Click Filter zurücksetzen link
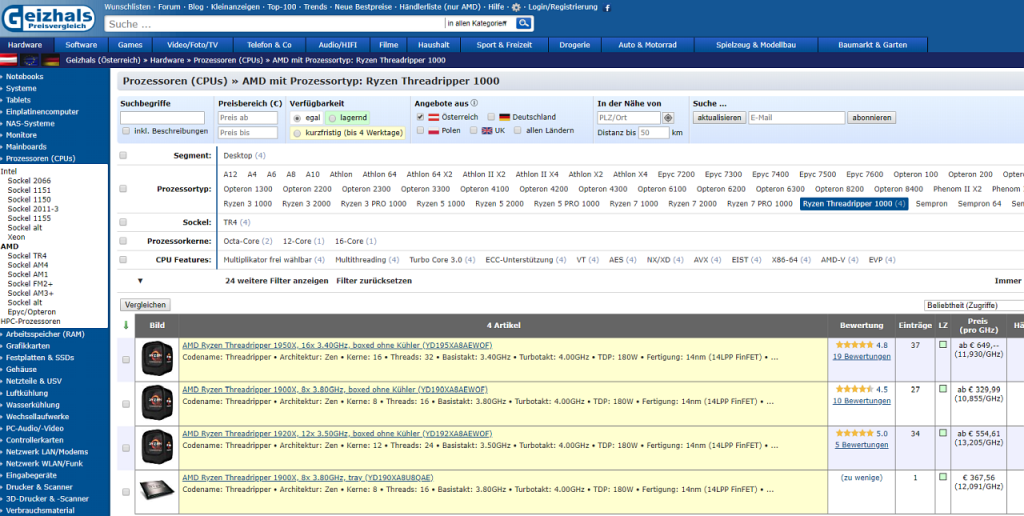The width and height of the screenshot is (1024, 516). (x=374, y=281)
